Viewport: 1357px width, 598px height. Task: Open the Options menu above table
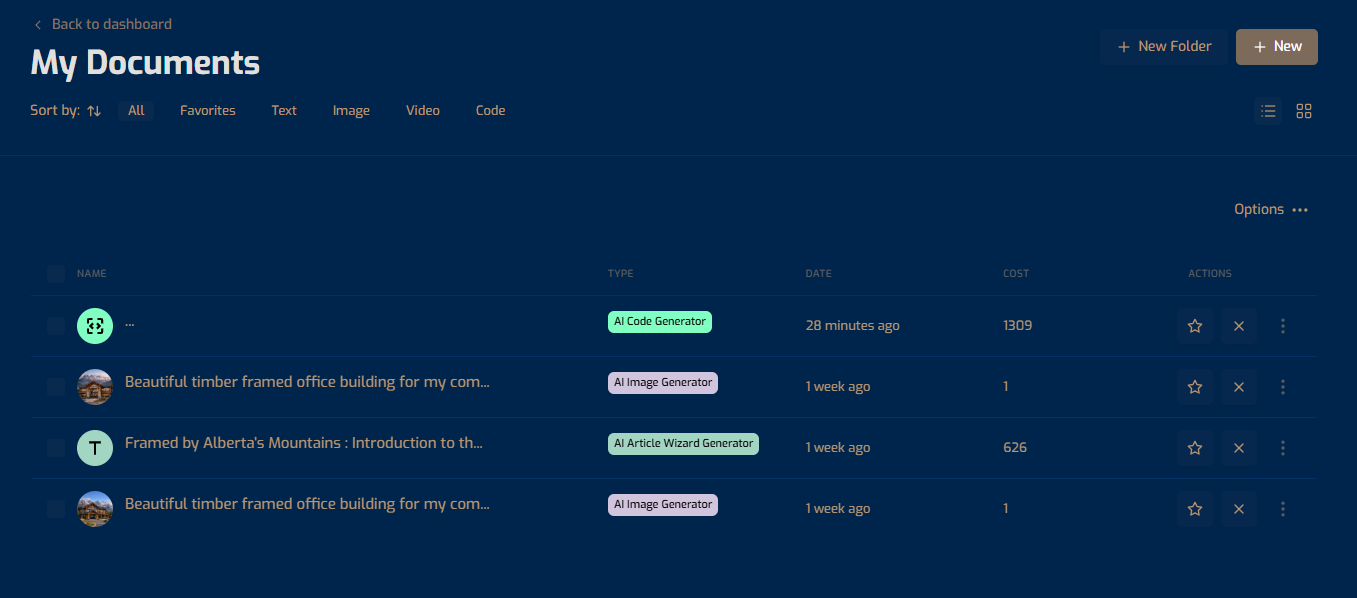tap(1271, 209)
